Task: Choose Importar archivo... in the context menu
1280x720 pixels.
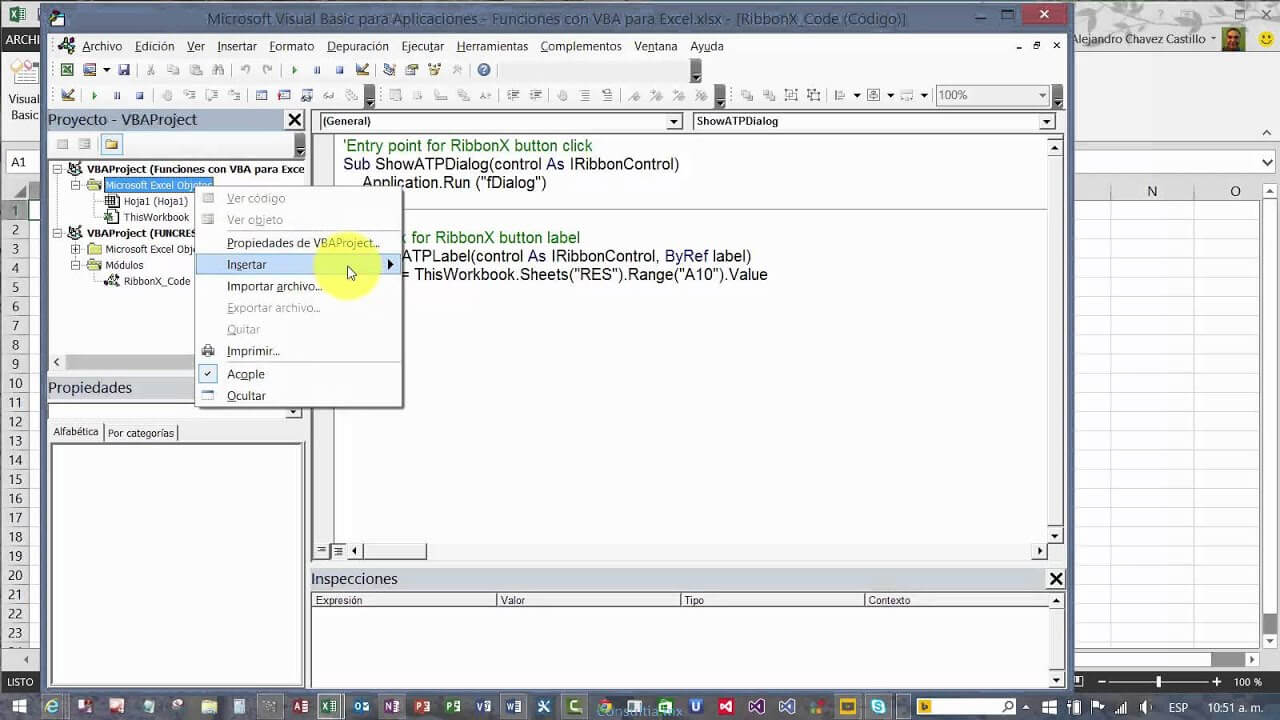Action: [x=274, y=286]
